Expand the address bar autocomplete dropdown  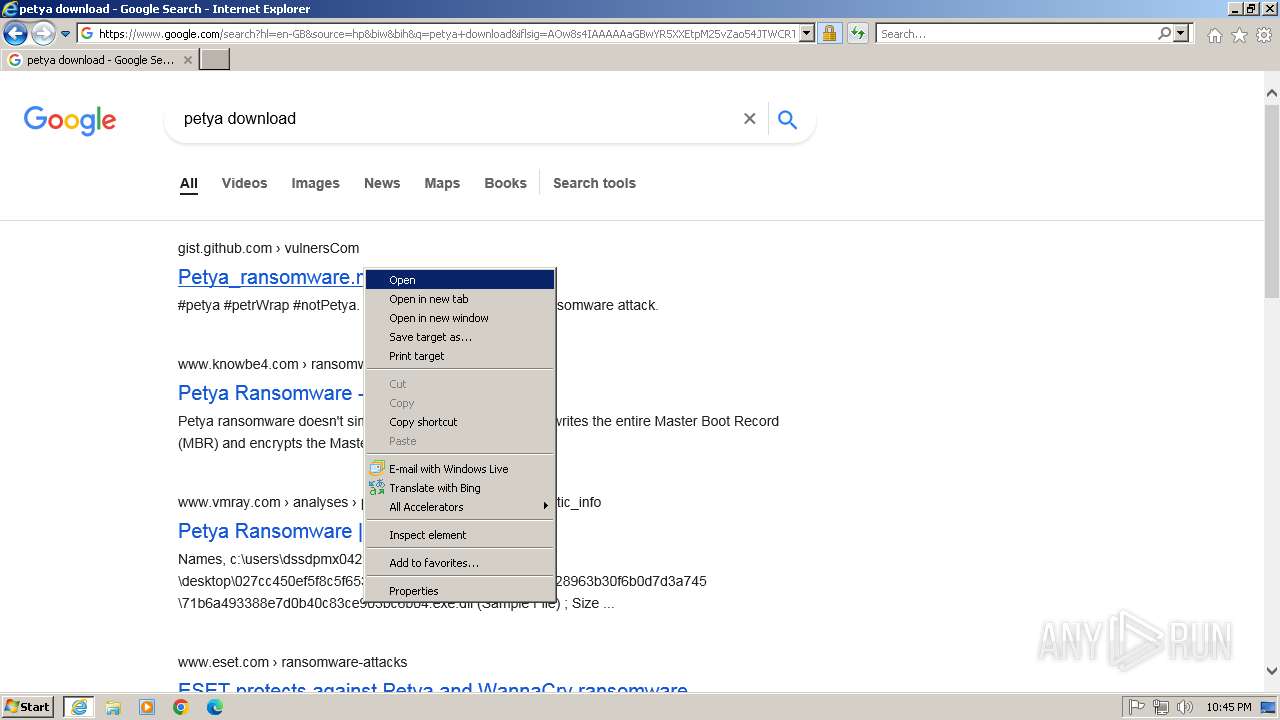807,34
